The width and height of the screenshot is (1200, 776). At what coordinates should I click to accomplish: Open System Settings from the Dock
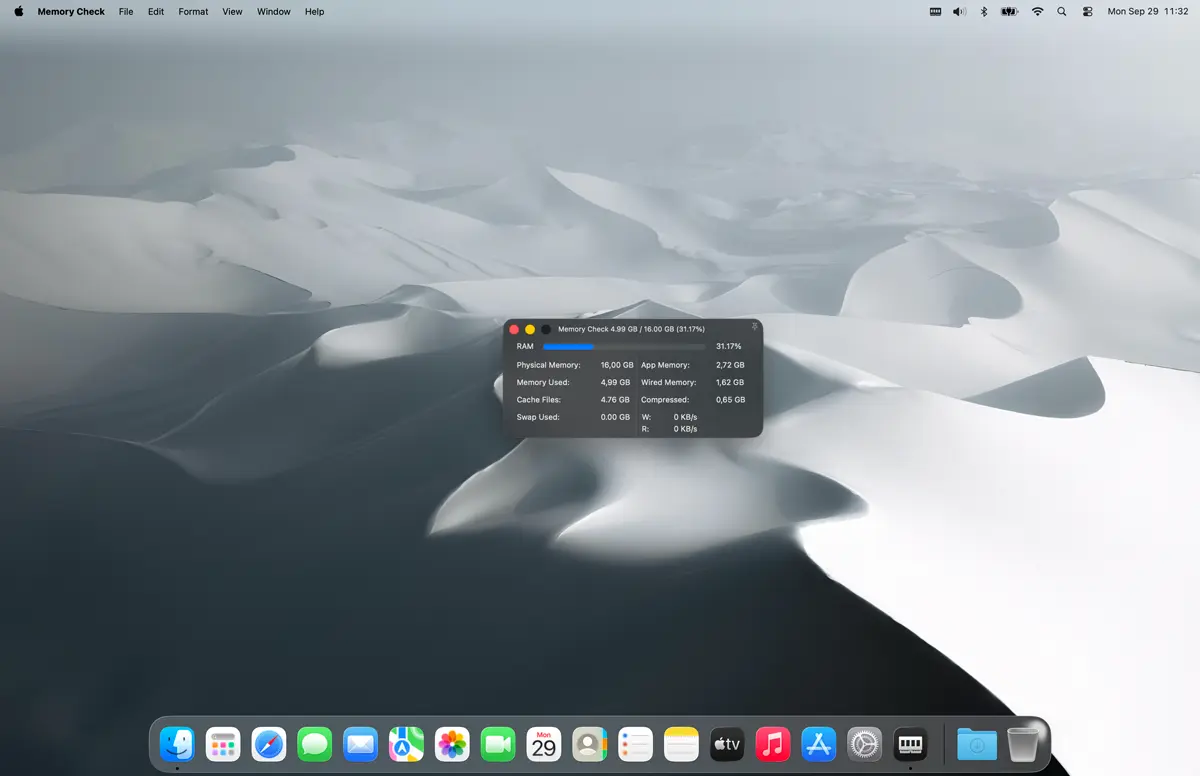pos(864,744)
